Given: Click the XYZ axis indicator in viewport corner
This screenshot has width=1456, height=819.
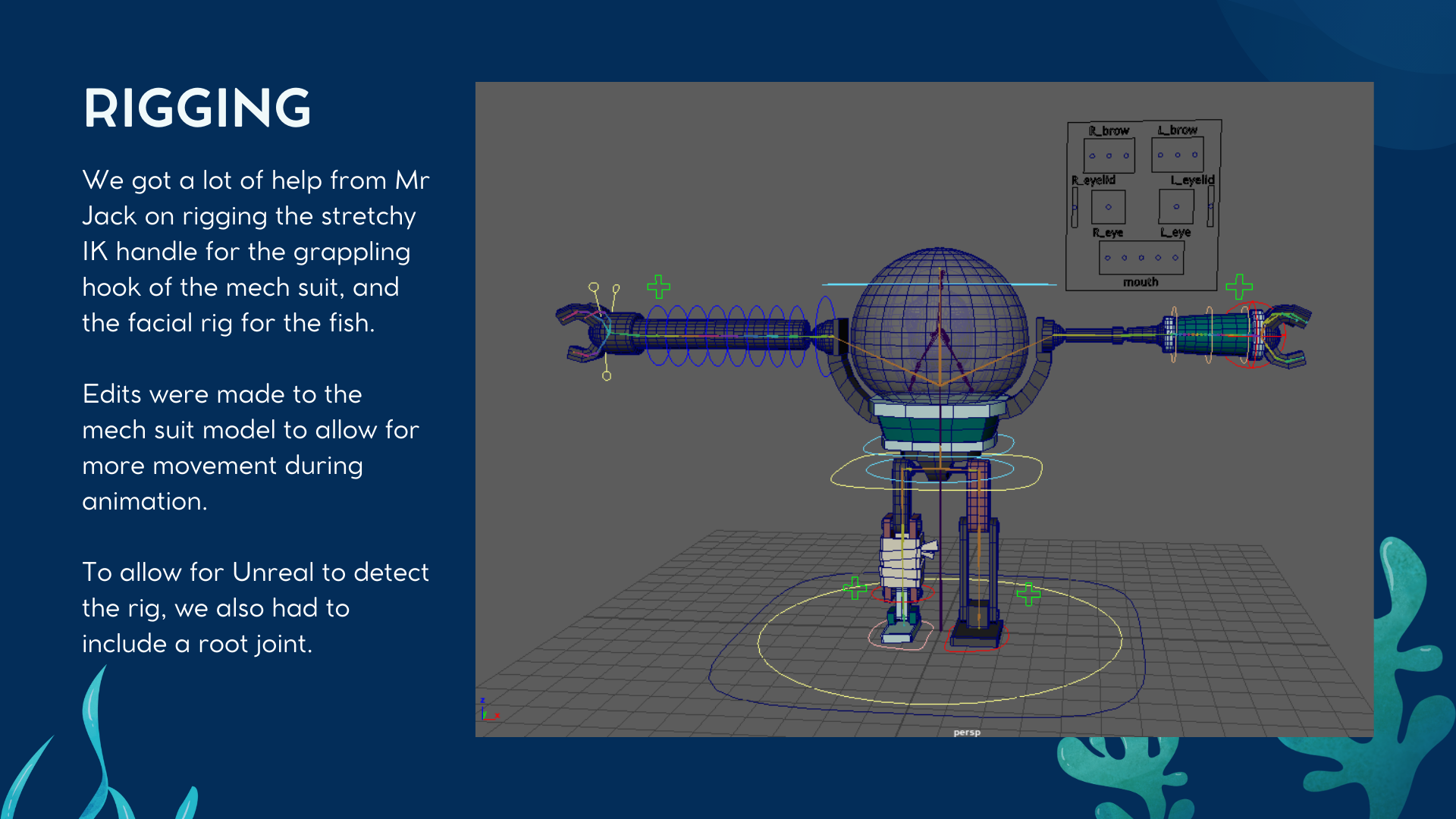Looking at the screenshot, I should click(488, 710).
